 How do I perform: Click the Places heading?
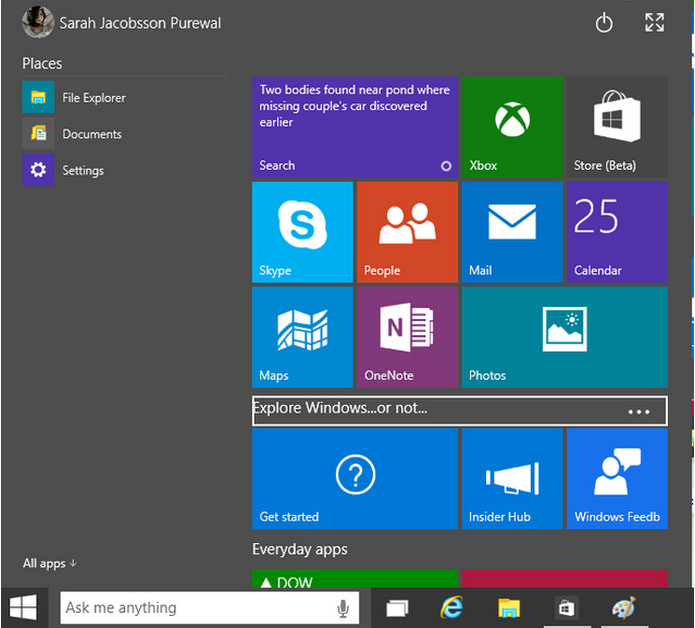pyautogui.click(x=42, y=63)
